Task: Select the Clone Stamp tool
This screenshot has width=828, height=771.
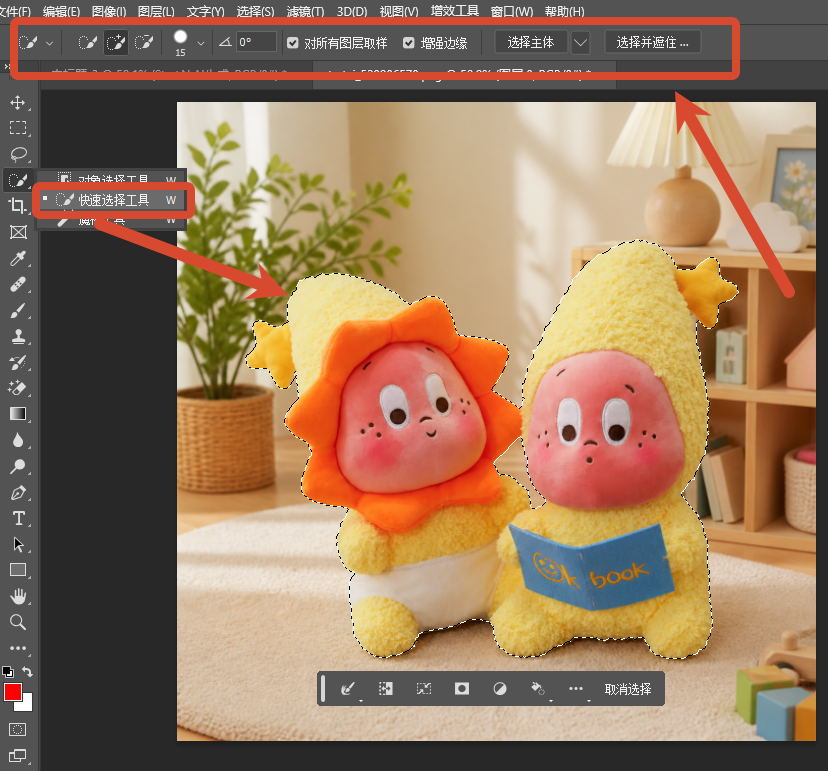Action: pos(18,336)
